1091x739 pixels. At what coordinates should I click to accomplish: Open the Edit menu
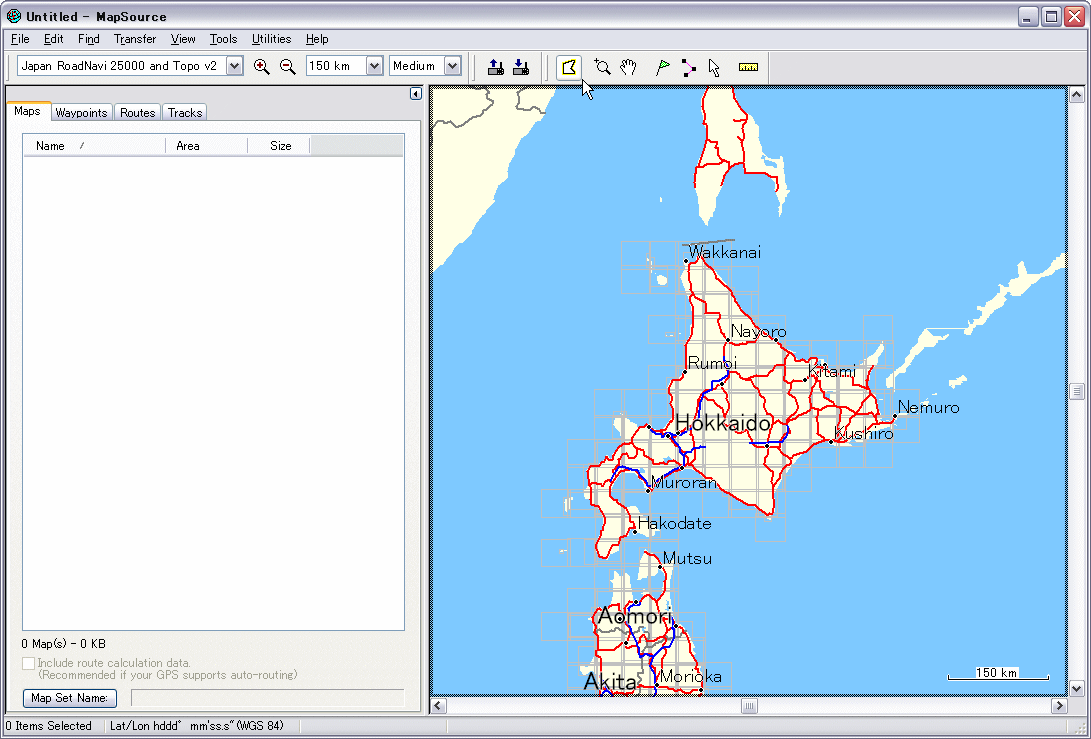tap(54, 39)
